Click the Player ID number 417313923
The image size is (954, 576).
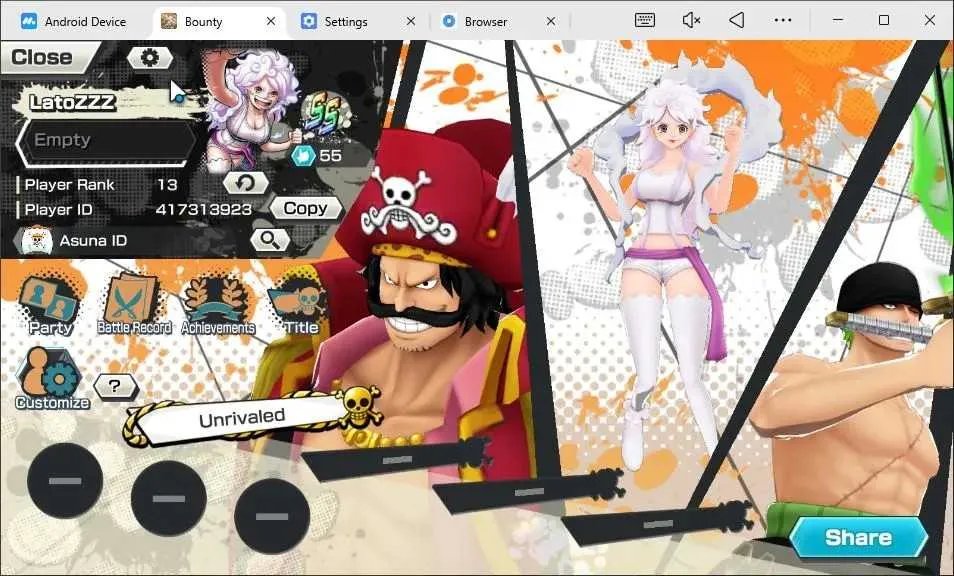coord(204,210)
